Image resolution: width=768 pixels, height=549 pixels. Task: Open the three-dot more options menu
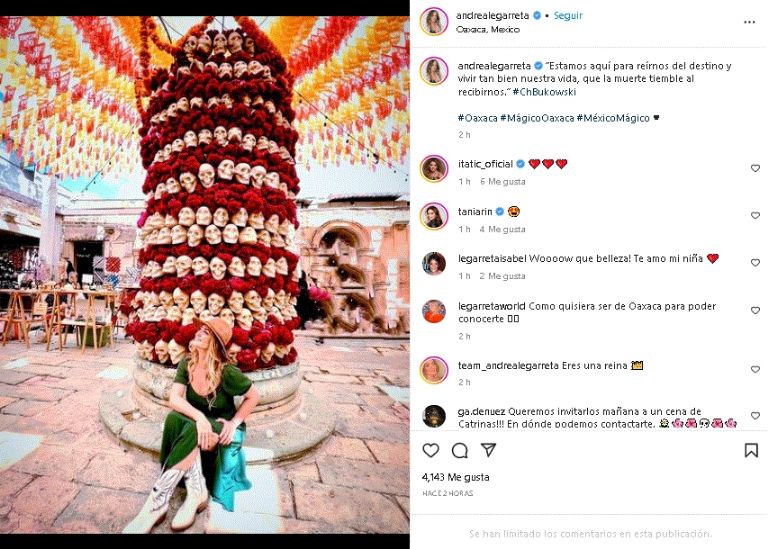click(x=749, y=21)
